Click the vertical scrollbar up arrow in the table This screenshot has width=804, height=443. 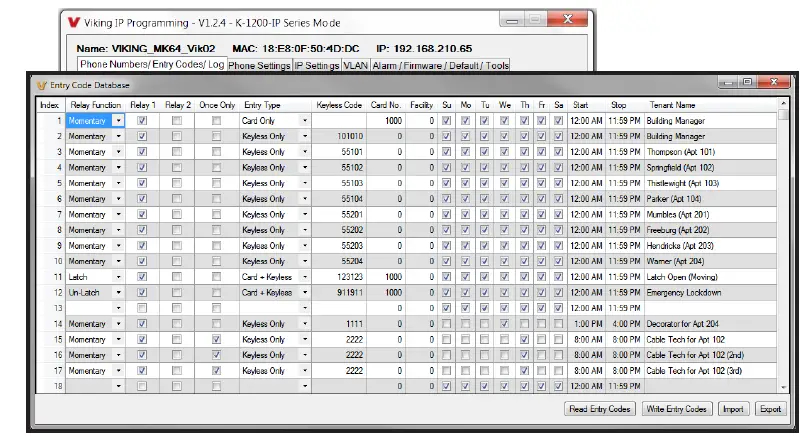coord(782,103)
